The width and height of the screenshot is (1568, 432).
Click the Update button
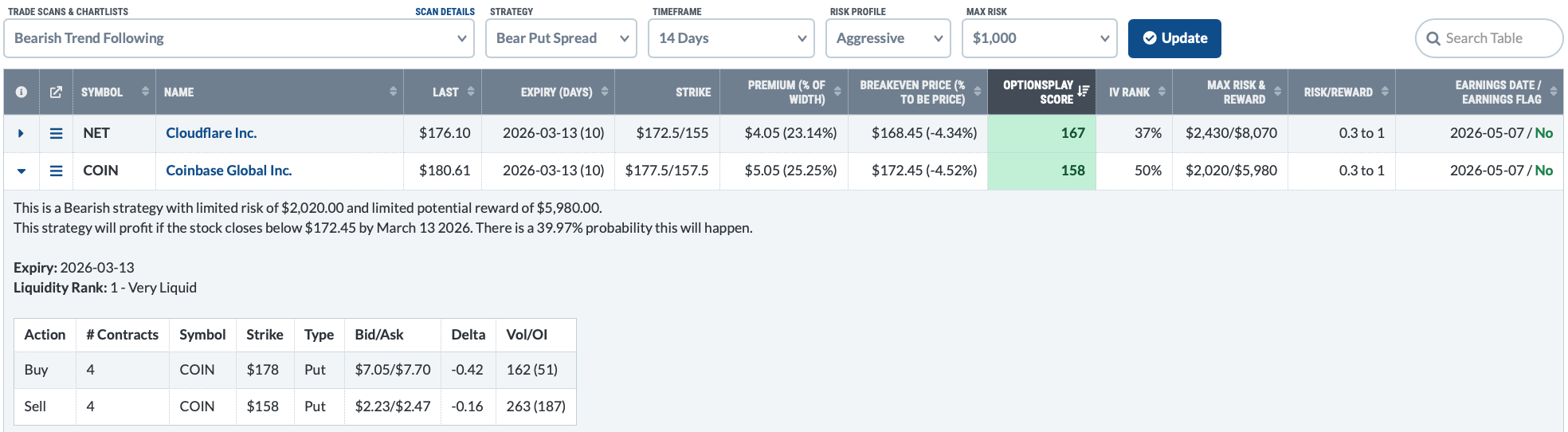tap(1174, 38)
